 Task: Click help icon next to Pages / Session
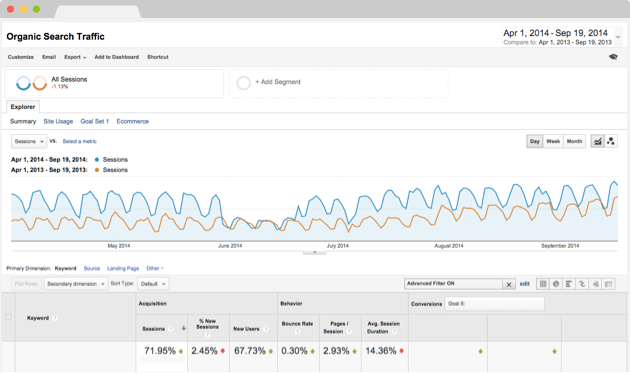tap(349, 332)
